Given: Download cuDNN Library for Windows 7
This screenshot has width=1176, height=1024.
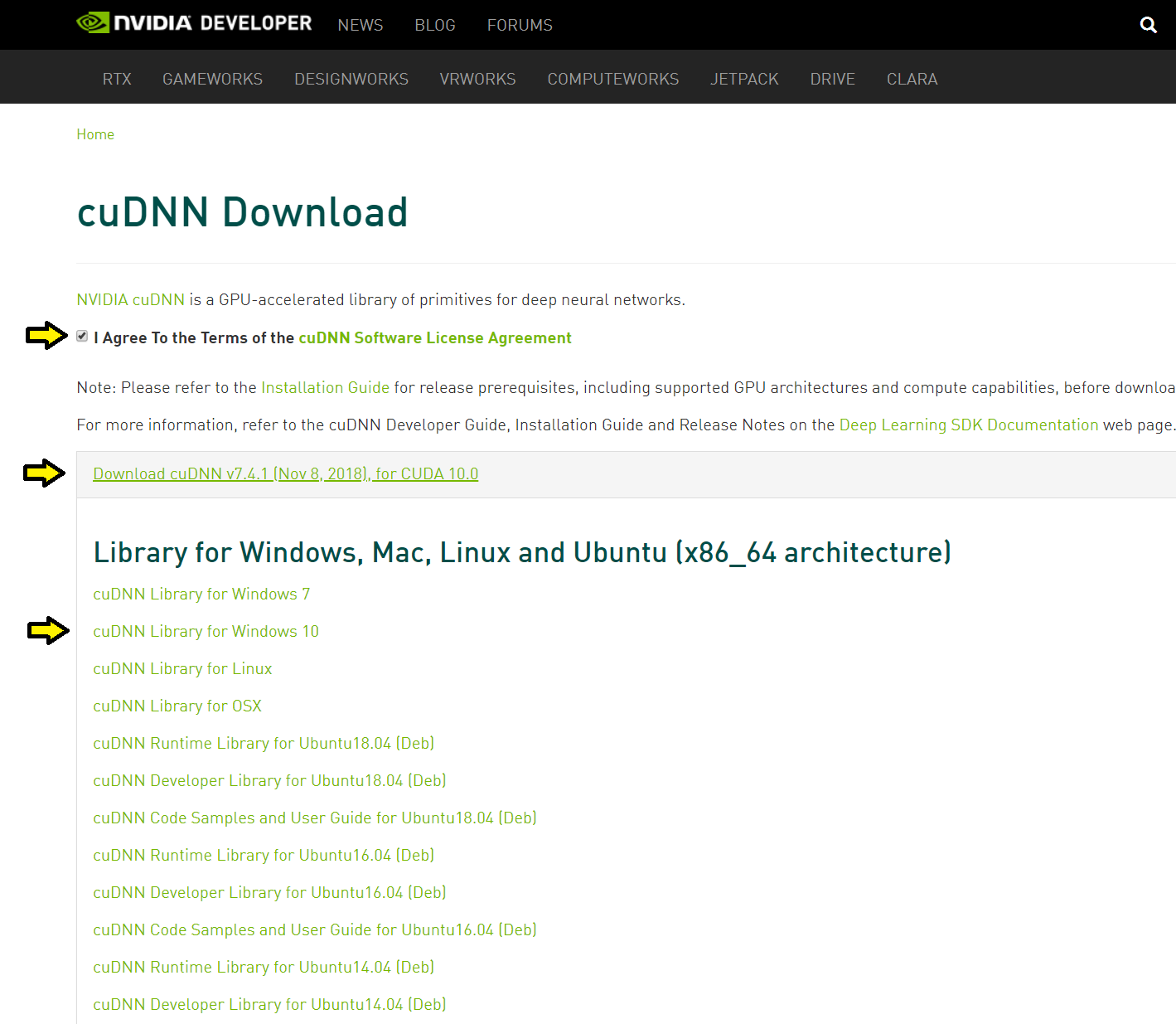Looking at the screenshot, I should pyautogui.click(x=201, y=594).
